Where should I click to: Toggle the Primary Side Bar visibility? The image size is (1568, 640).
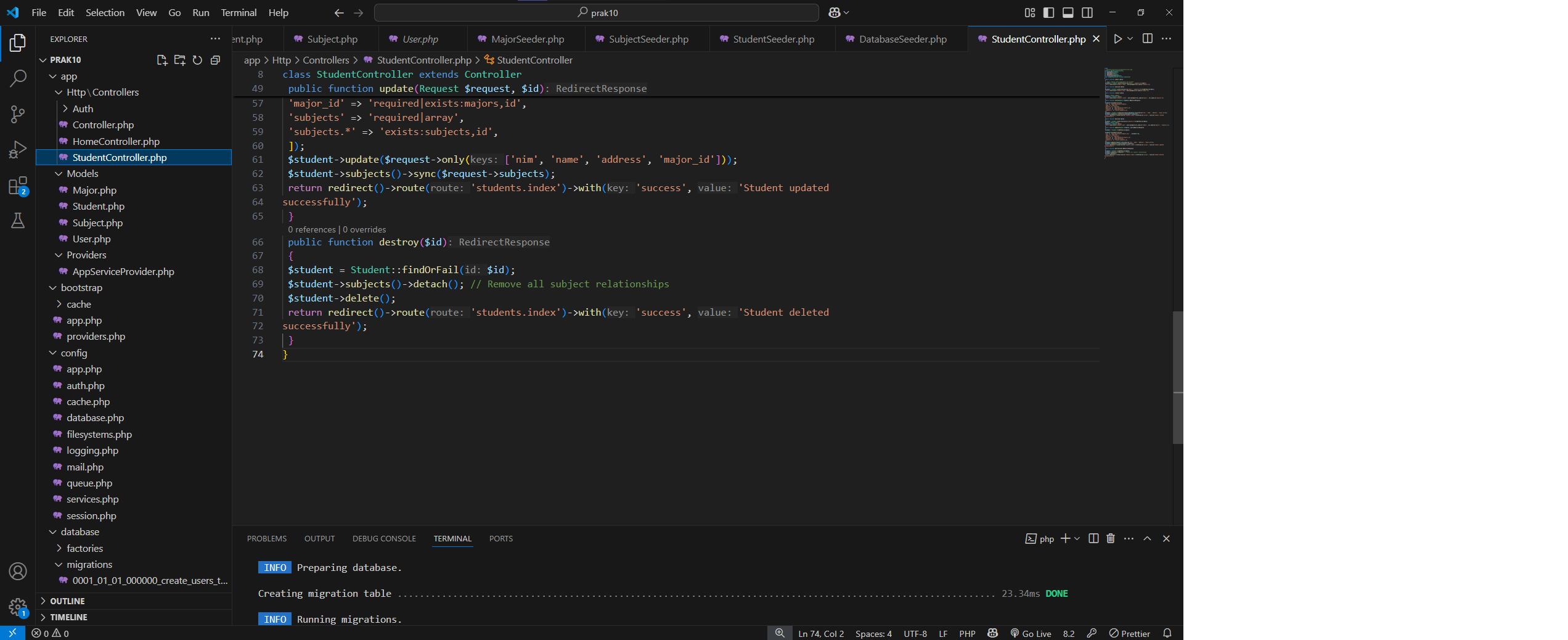pos(1049,12)
